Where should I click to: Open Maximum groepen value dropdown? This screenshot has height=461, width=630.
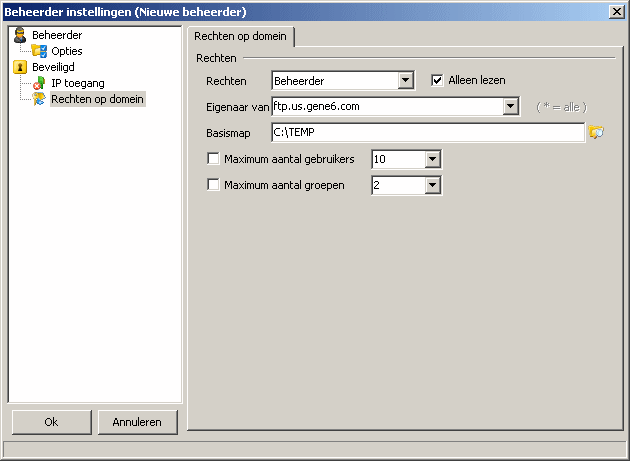coord(433,185)
